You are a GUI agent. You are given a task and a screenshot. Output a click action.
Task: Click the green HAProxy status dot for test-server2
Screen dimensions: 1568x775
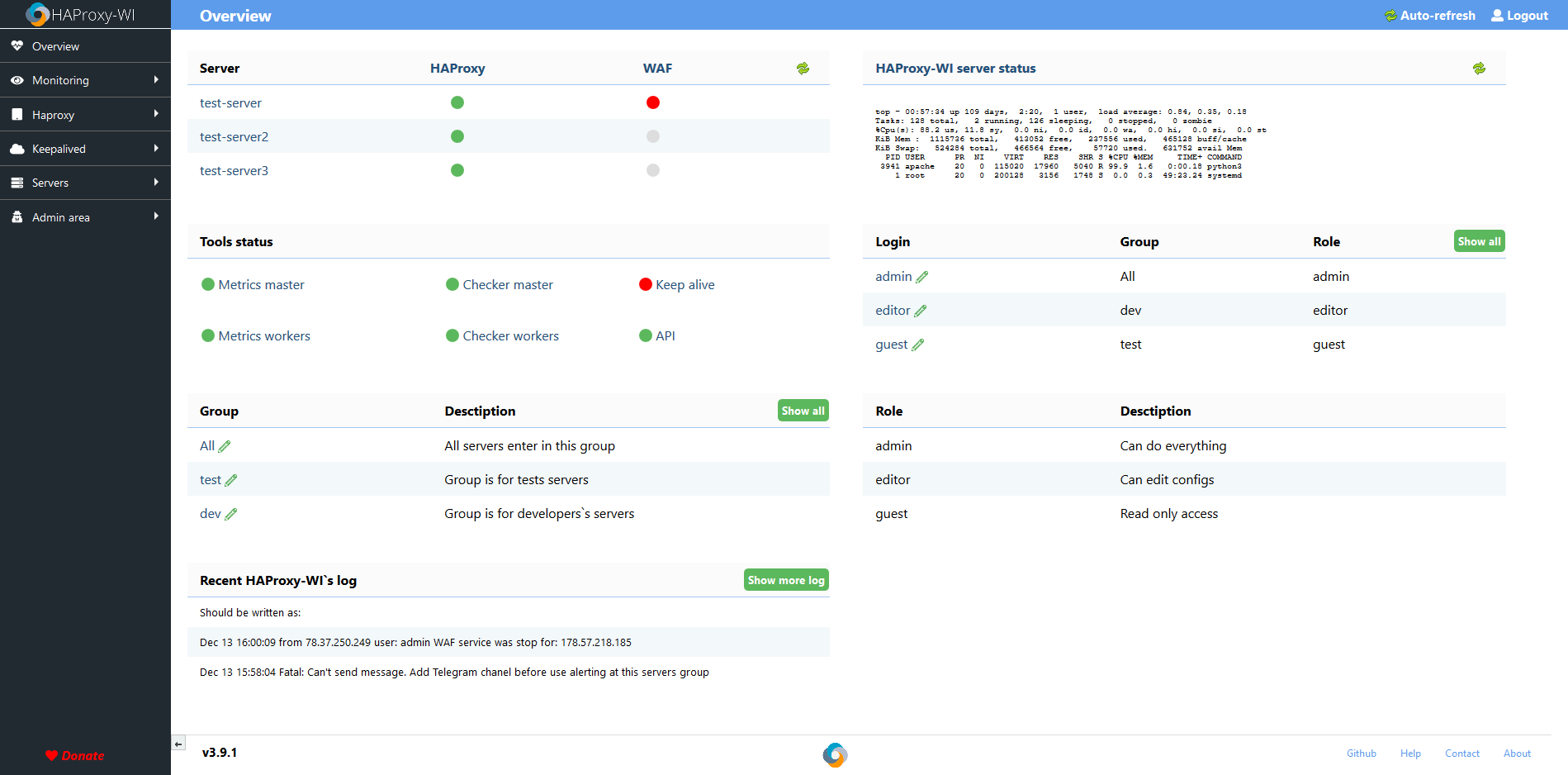point(457,136)
